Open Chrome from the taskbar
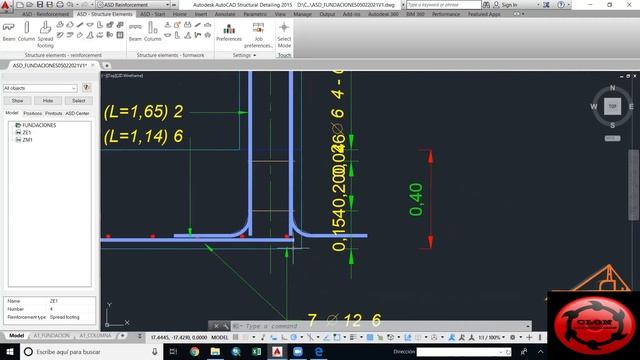The height and width of the screenshot is (360, 640). 194,351
